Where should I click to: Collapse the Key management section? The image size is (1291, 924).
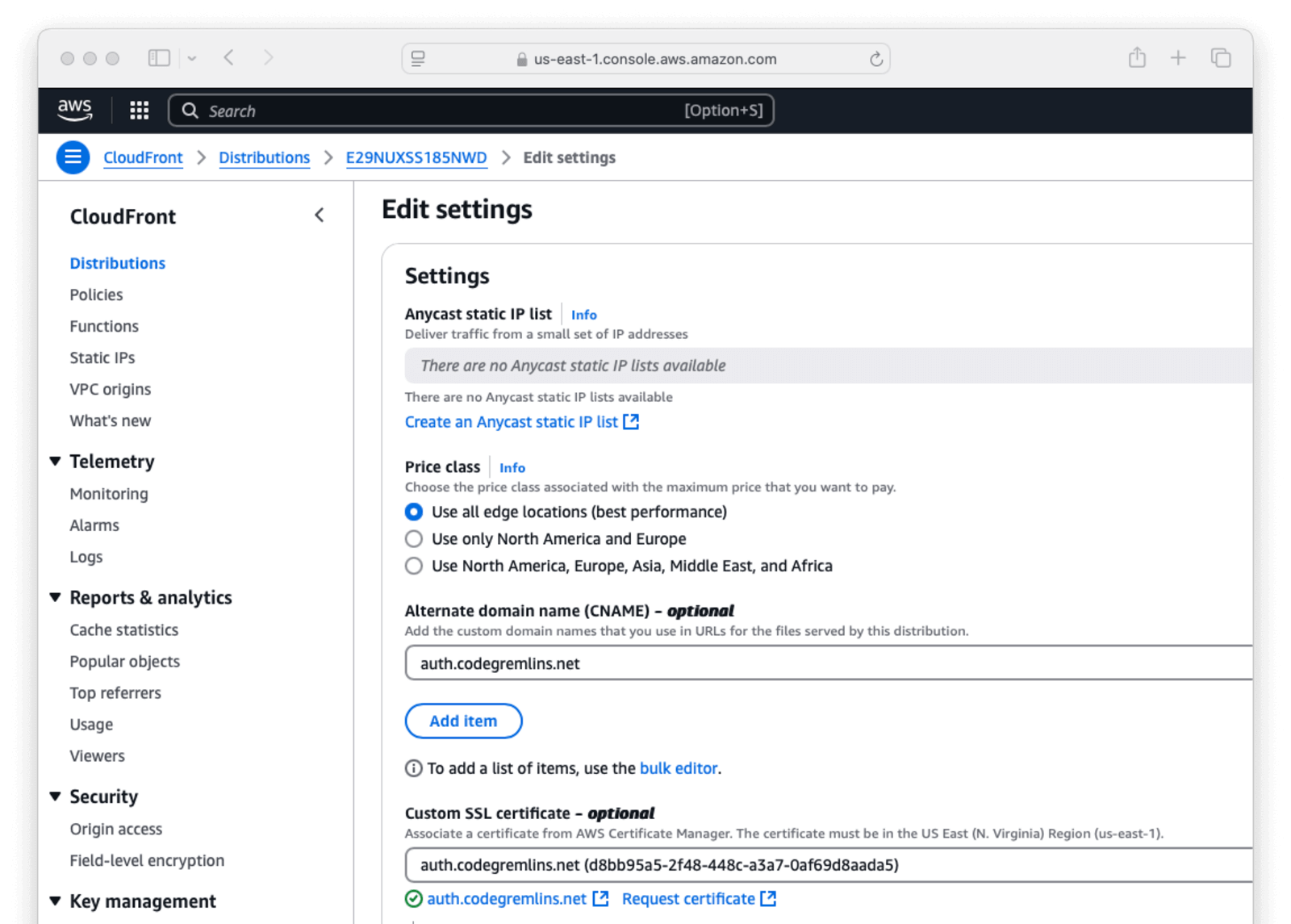coord(55,901)
